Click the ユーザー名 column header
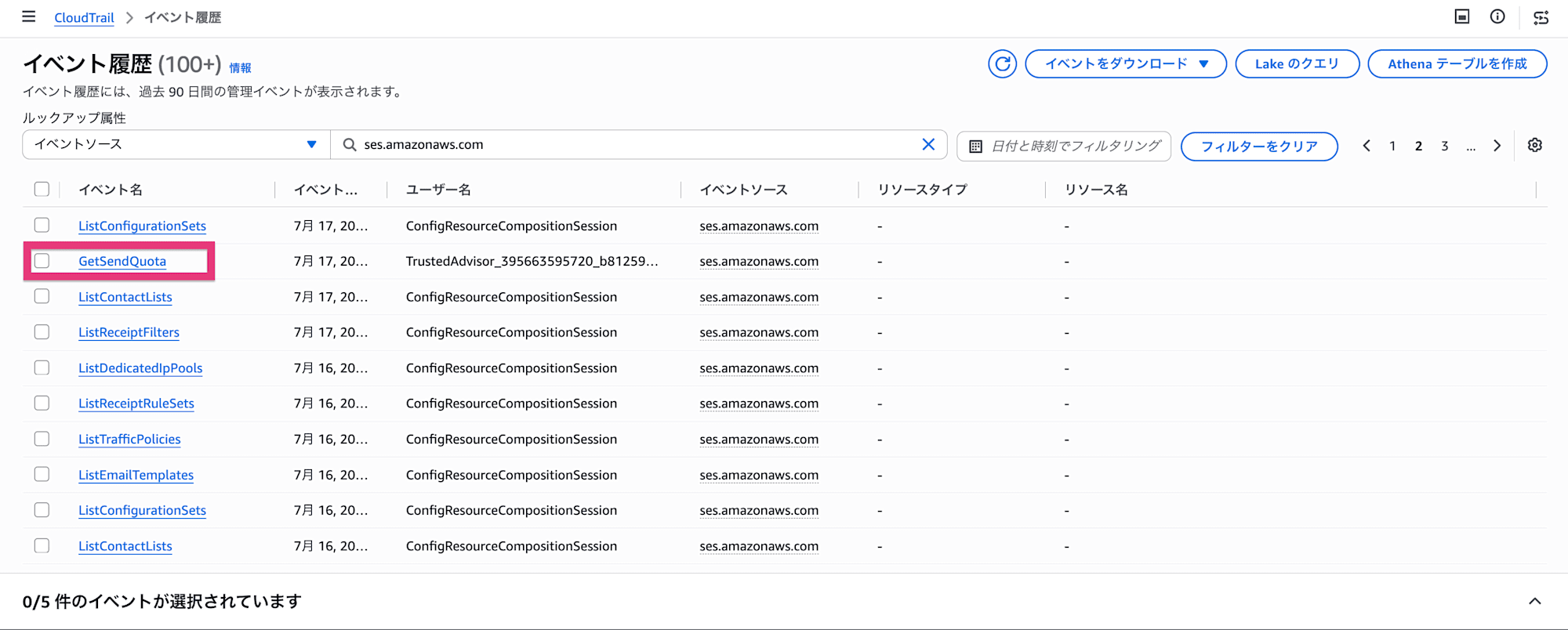 438,189
